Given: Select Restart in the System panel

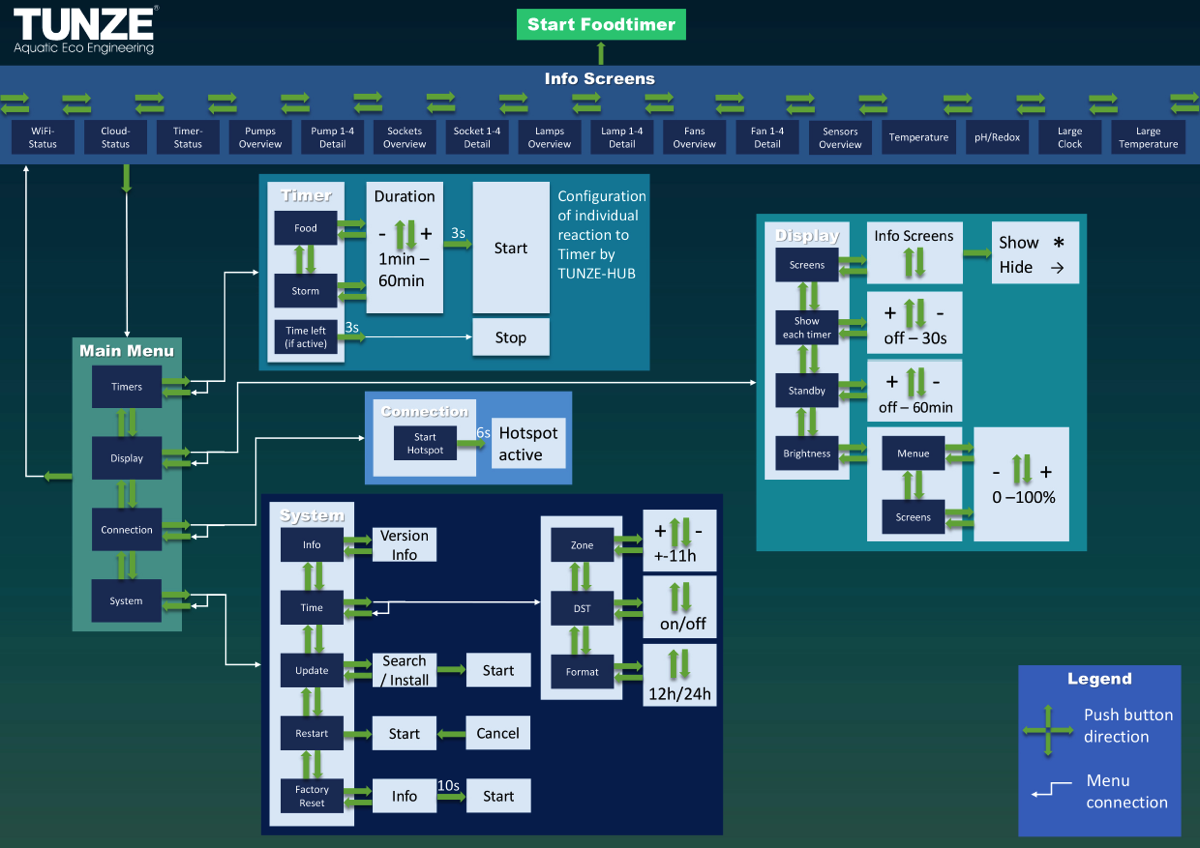Looking at the screenshot, I should [312, 733].
